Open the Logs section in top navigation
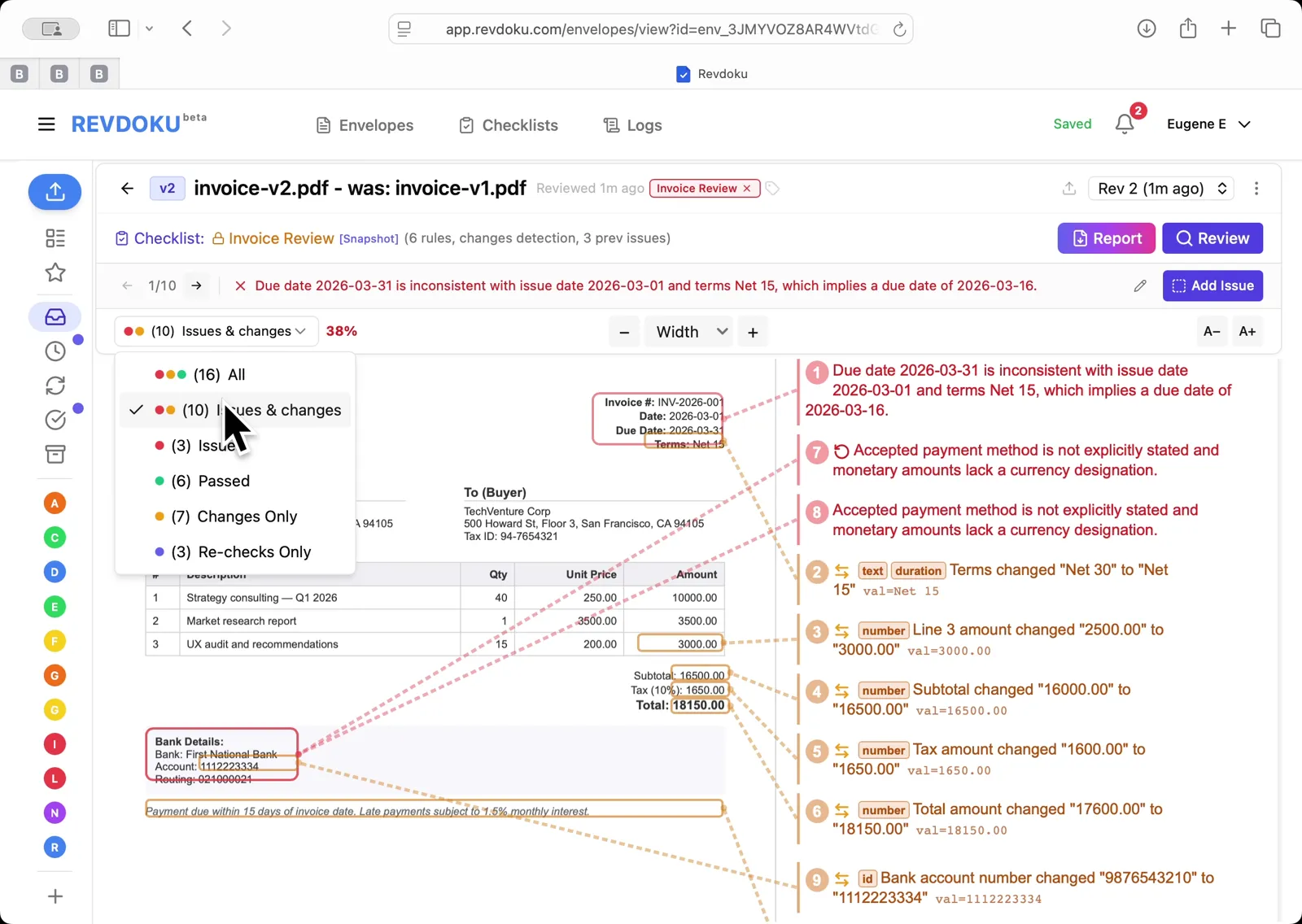The height and width of the screenshot is (924, 1302). pos(631,124)
